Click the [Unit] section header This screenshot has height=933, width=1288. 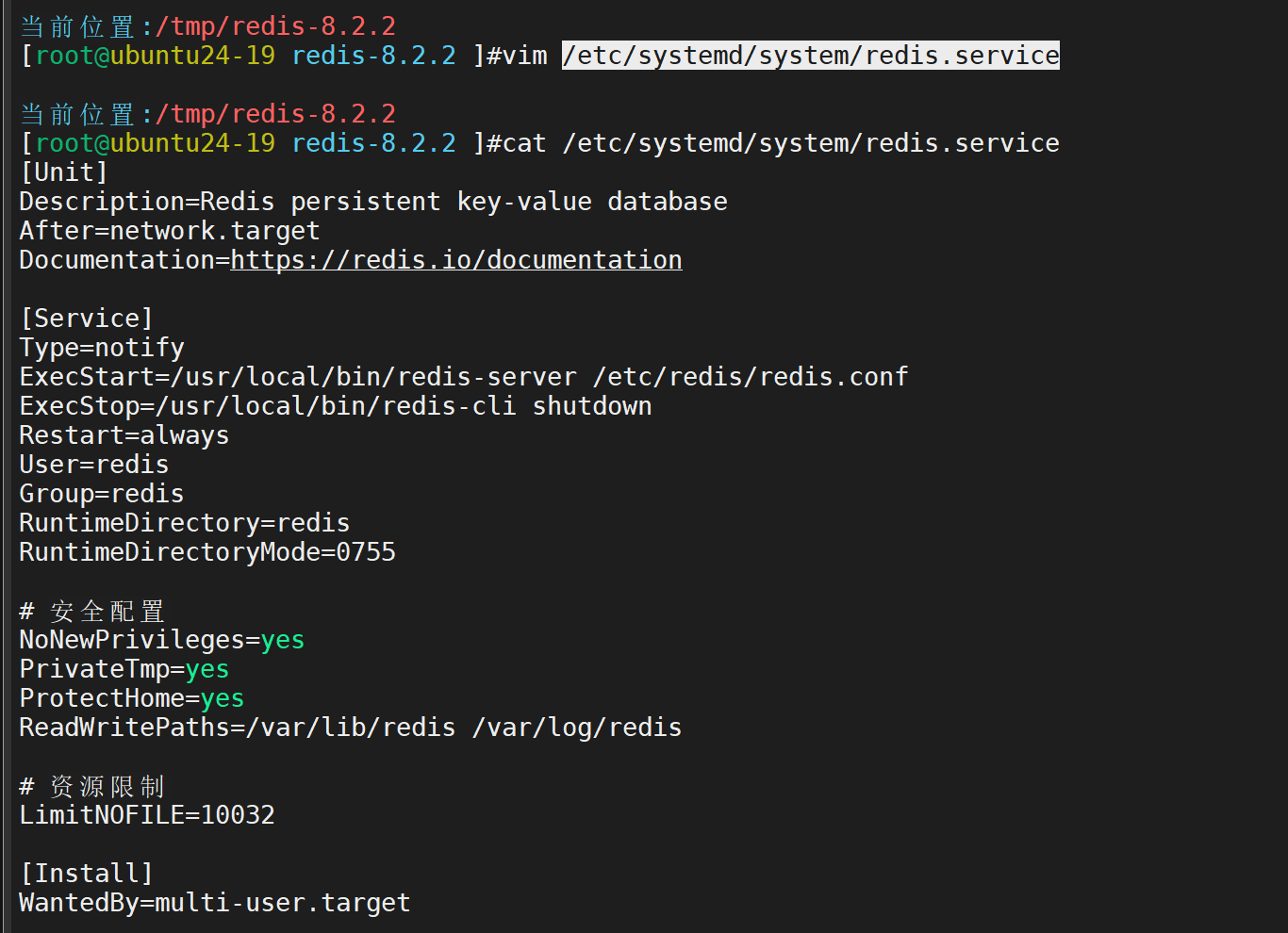64,172
